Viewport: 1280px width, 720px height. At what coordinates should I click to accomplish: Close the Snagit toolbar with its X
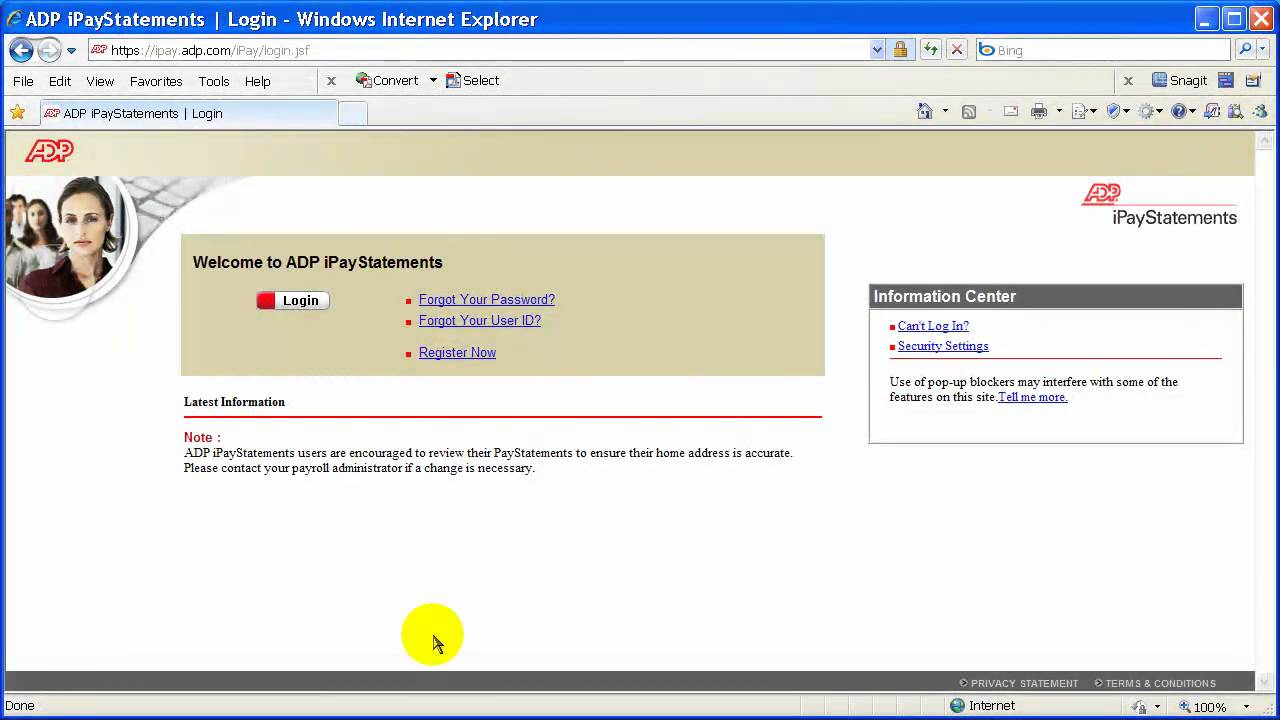1128,81
